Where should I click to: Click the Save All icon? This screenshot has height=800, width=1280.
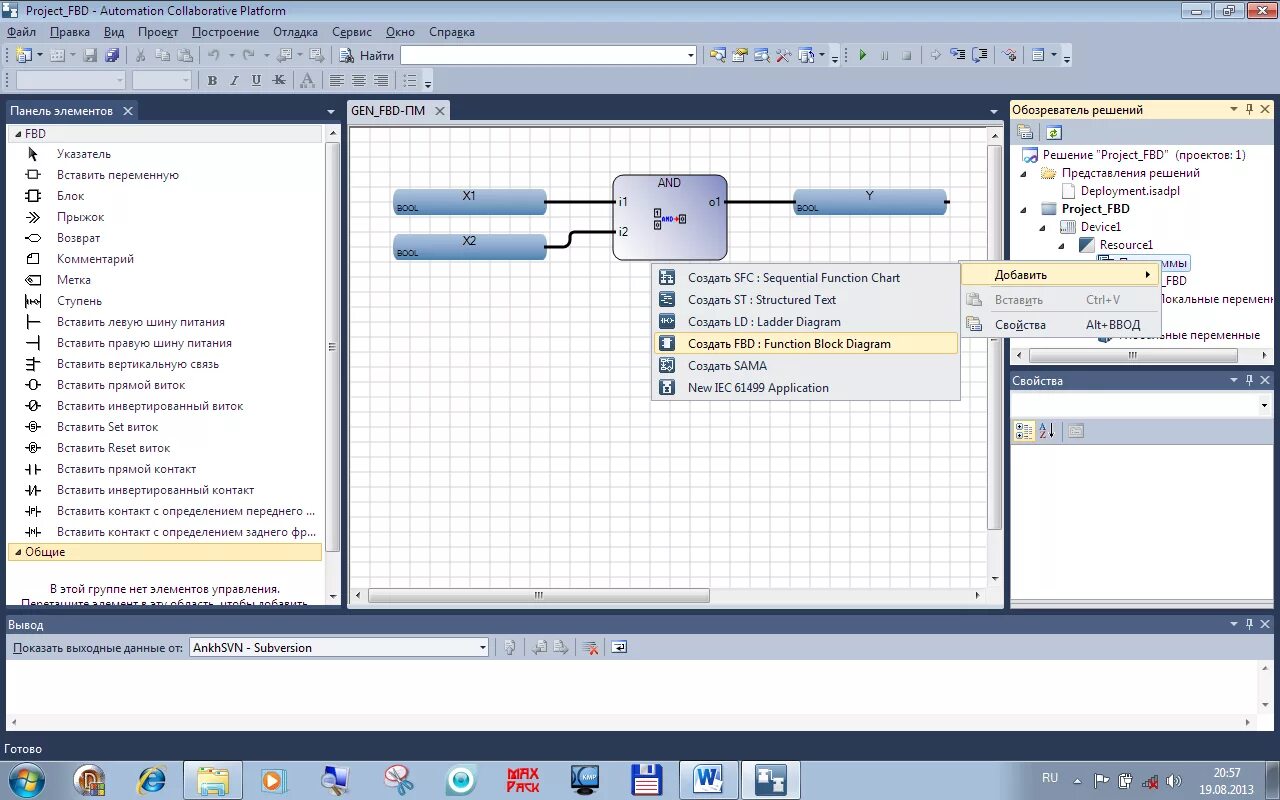point(112,56)
